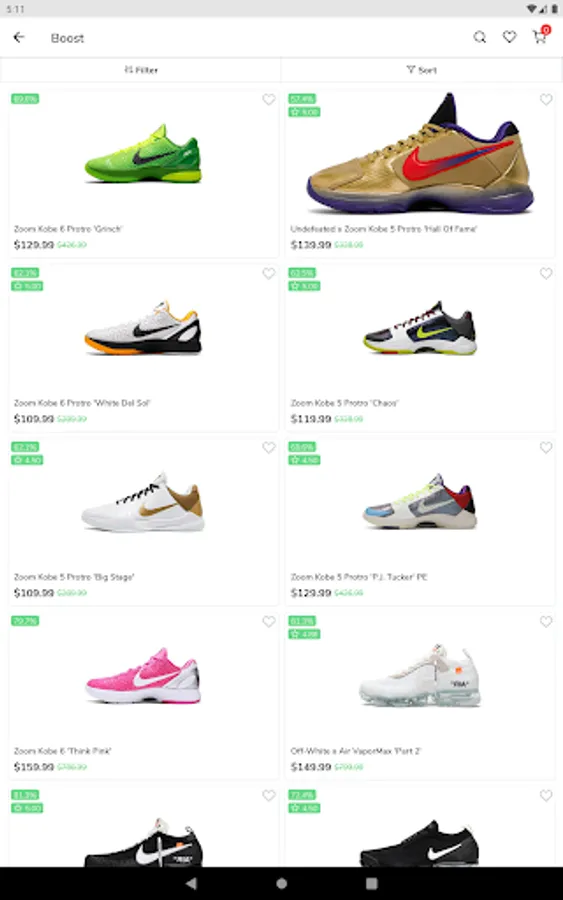This screenshot has height=900, width=563.
Task: Open the Kobe 5 'Big Stage' shoe image
Action: click(x=143, y=502)
